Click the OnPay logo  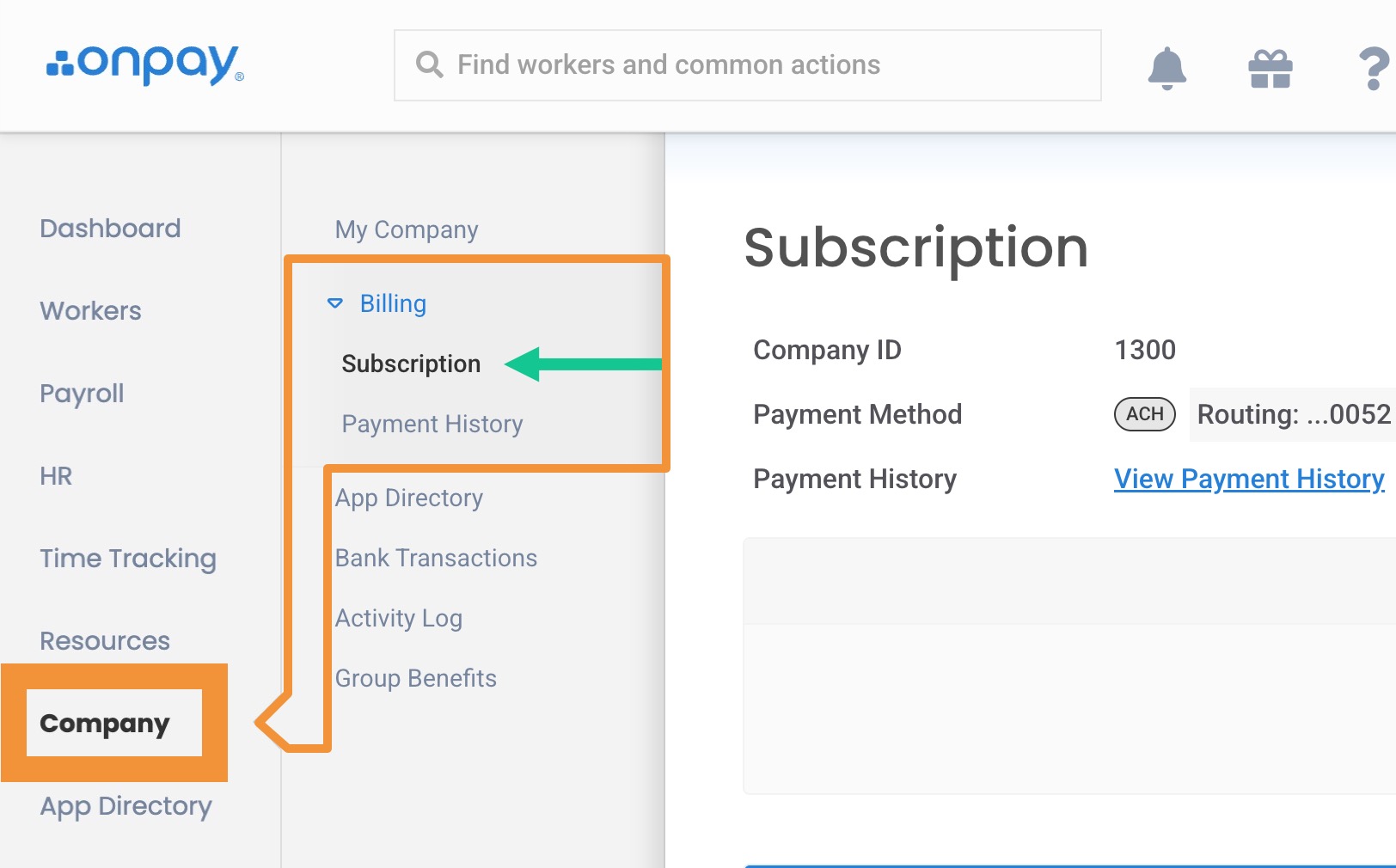pyautogui.click(x=145, y=64)
